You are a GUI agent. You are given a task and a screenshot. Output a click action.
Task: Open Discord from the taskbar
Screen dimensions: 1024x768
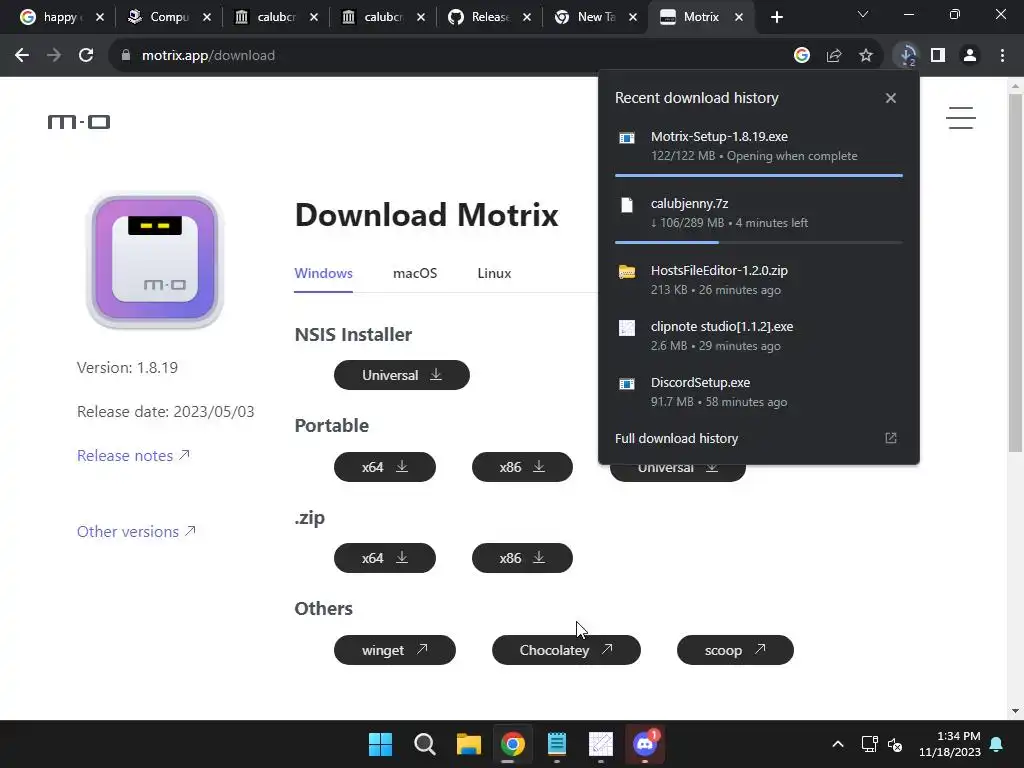(x=645, y=744)
